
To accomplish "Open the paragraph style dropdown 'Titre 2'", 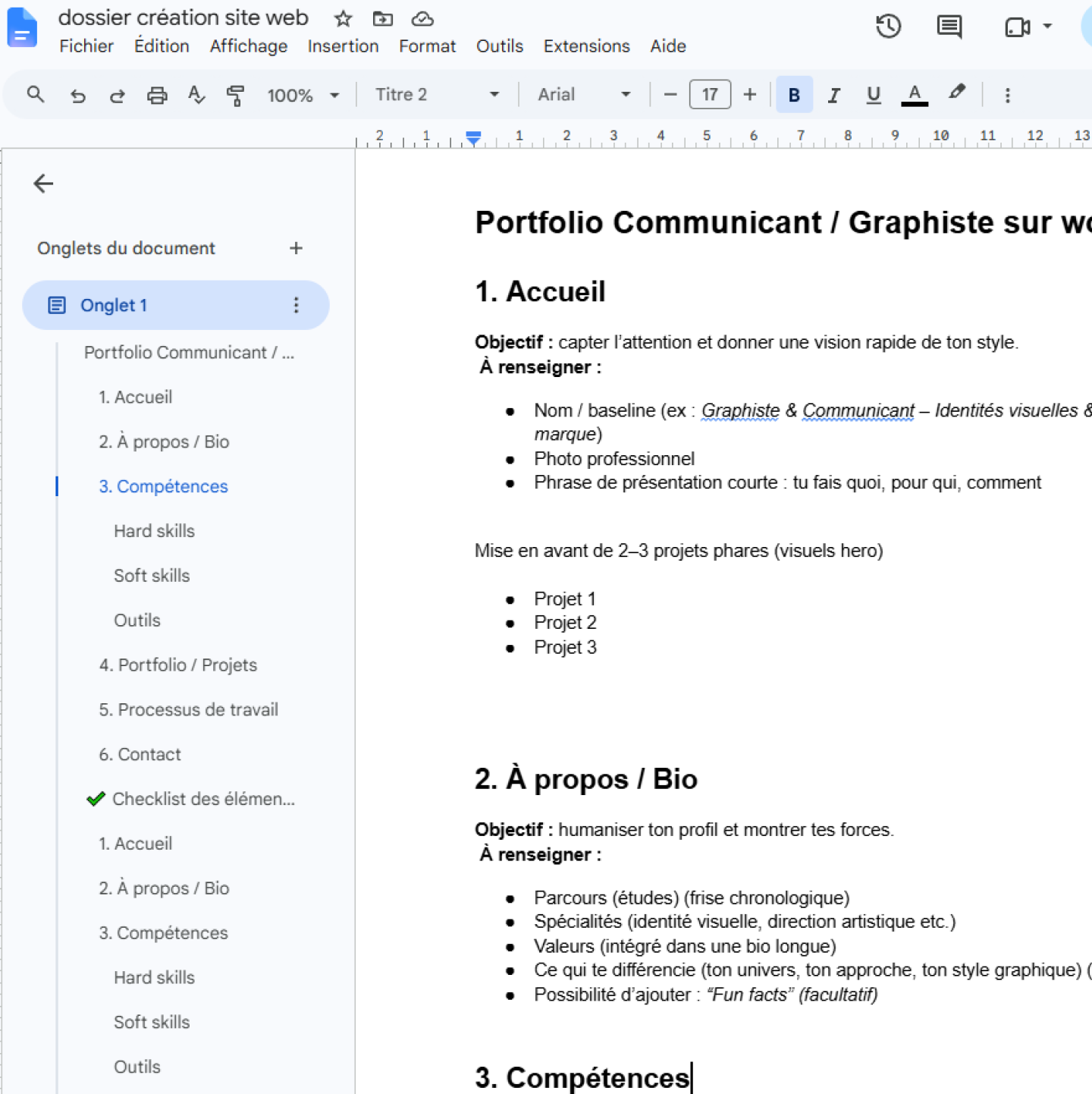I will coord(437,95).
